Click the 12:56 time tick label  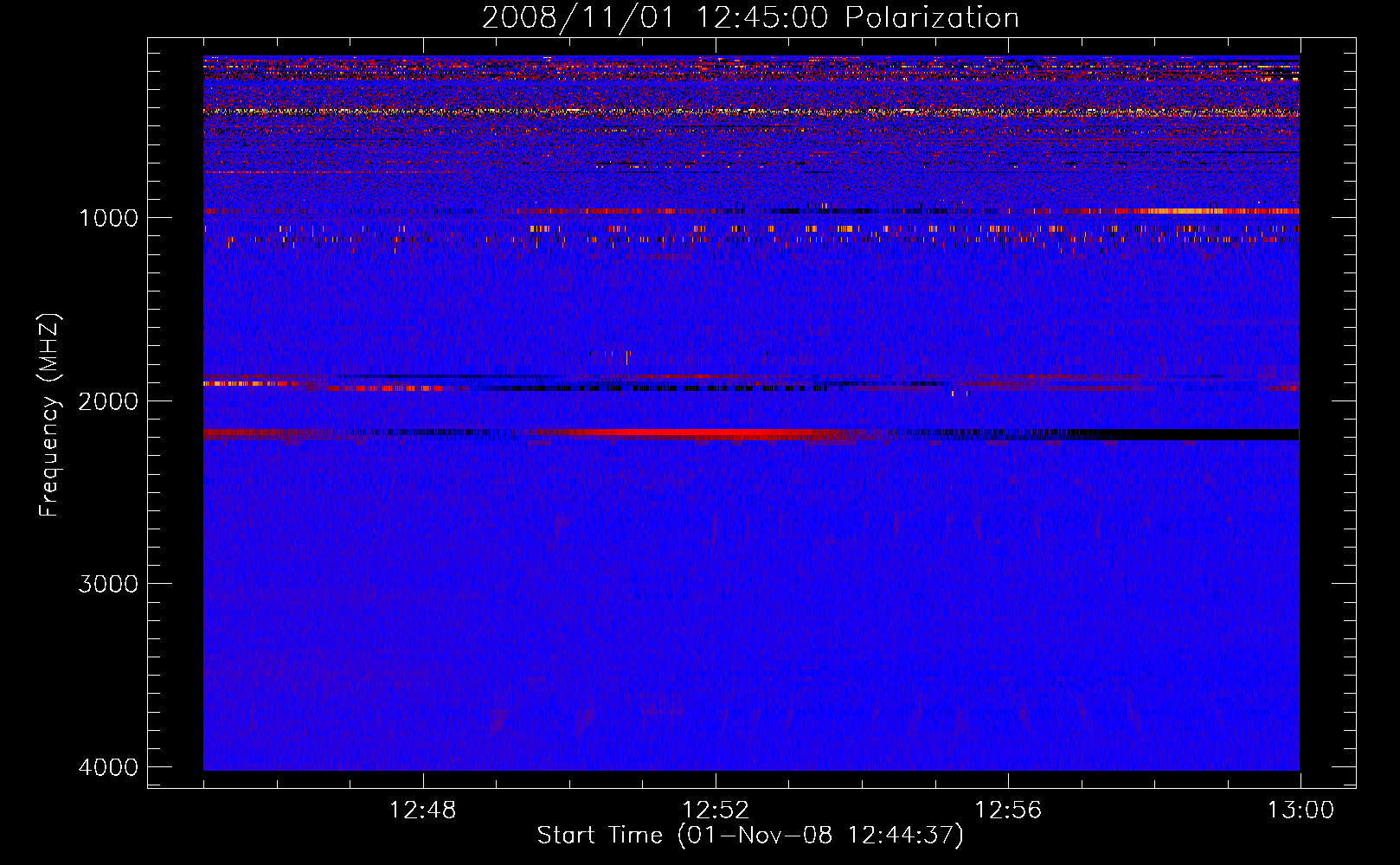click(1008, 811)
